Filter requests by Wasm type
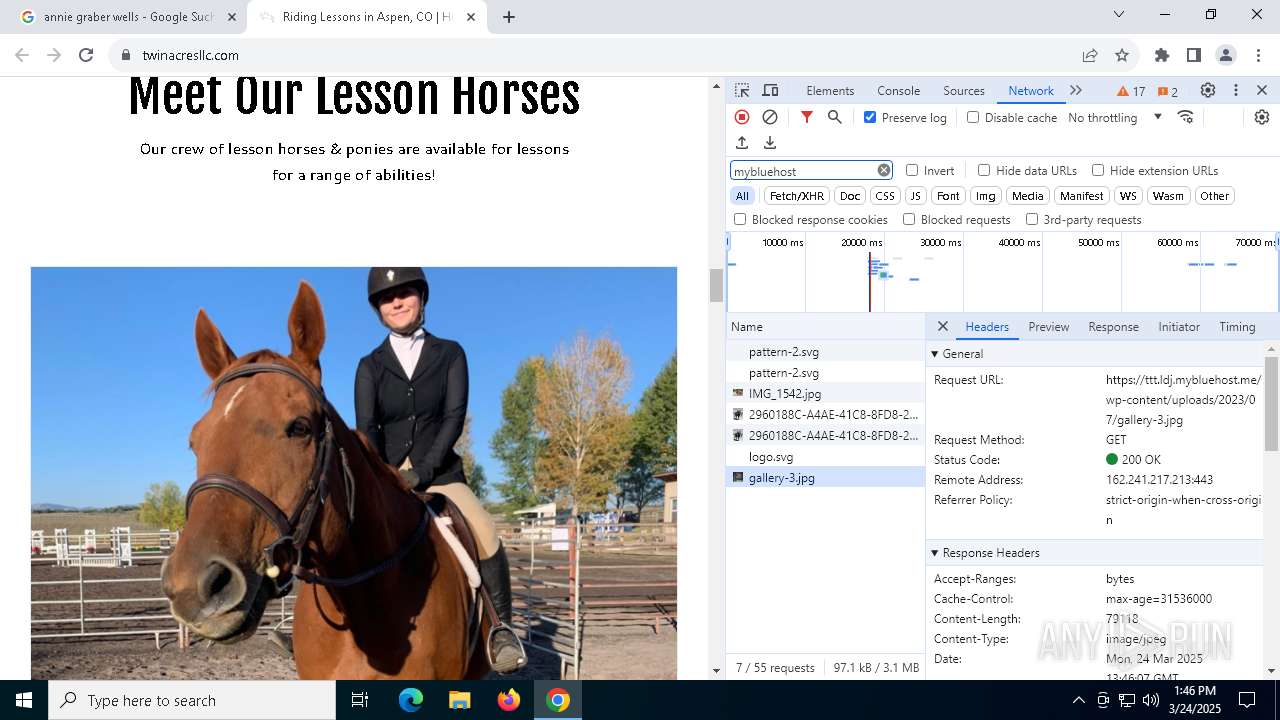This screenshot has height=720, width=1280. (x=1168, y=196)
